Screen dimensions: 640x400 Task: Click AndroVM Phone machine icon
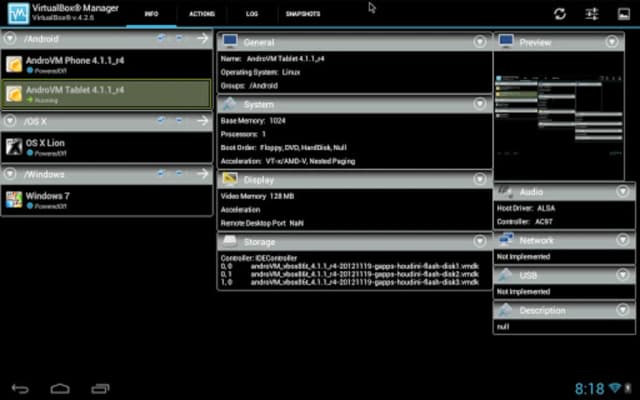(x=14, y=64)
